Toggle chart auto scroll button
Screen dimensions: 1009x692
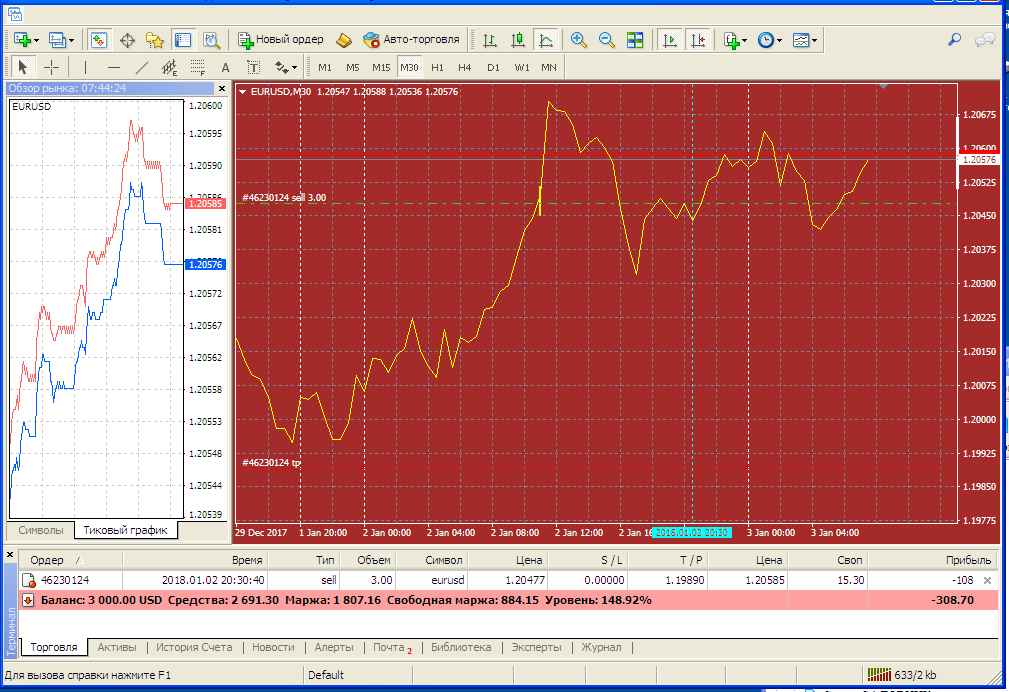[x=669, y=40]
